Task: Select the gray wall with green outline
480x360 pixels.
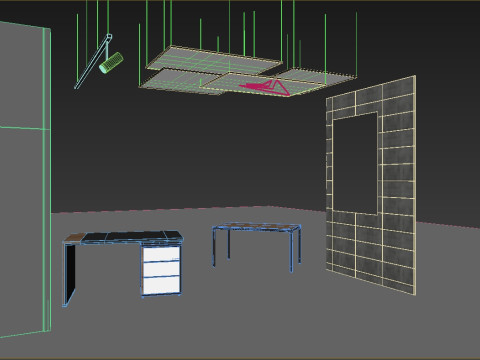Action: pos(25,180)
